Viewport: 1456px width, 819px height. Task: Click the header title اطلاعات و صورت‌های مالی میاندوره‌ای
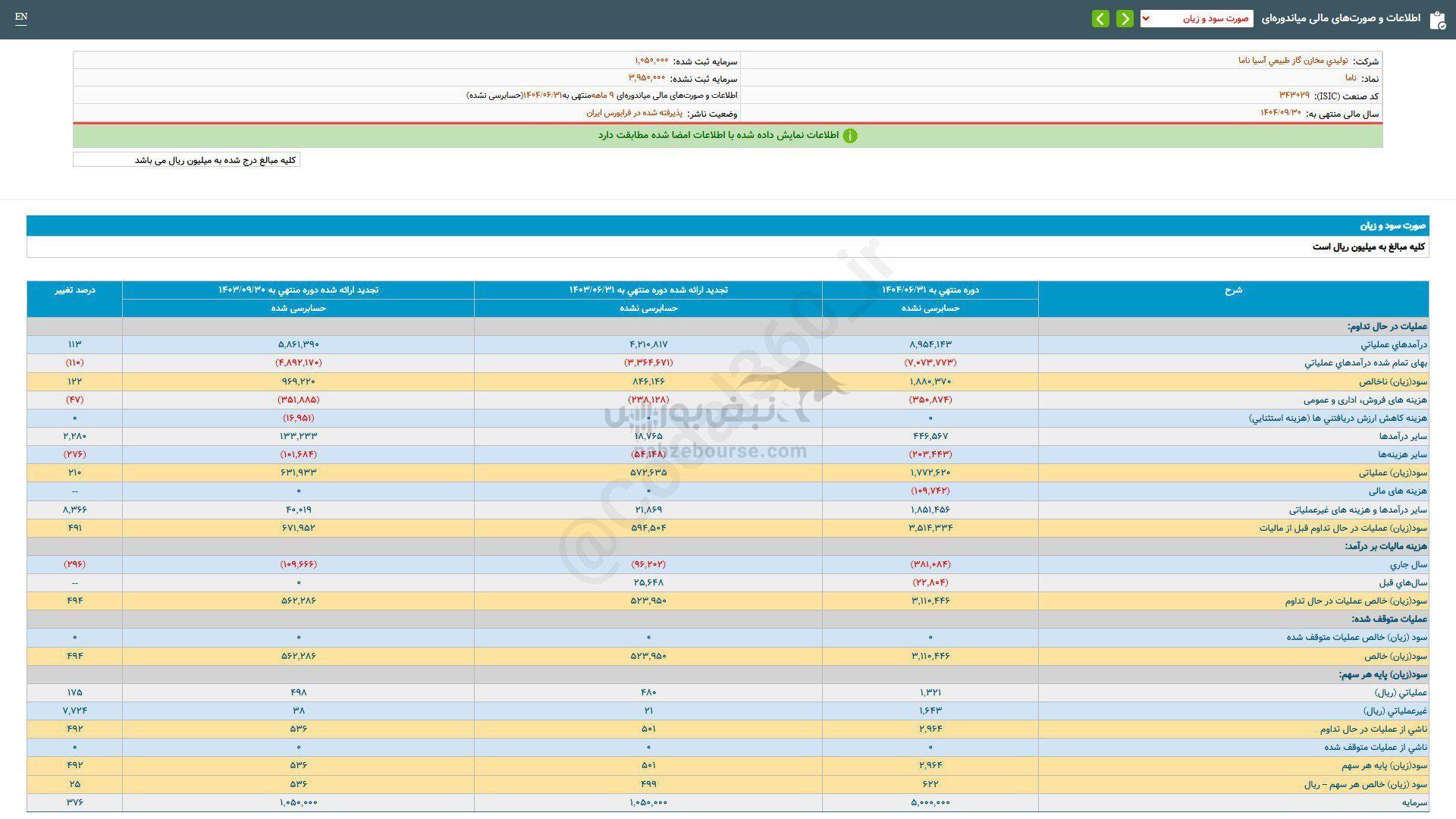pos(1341,19)
